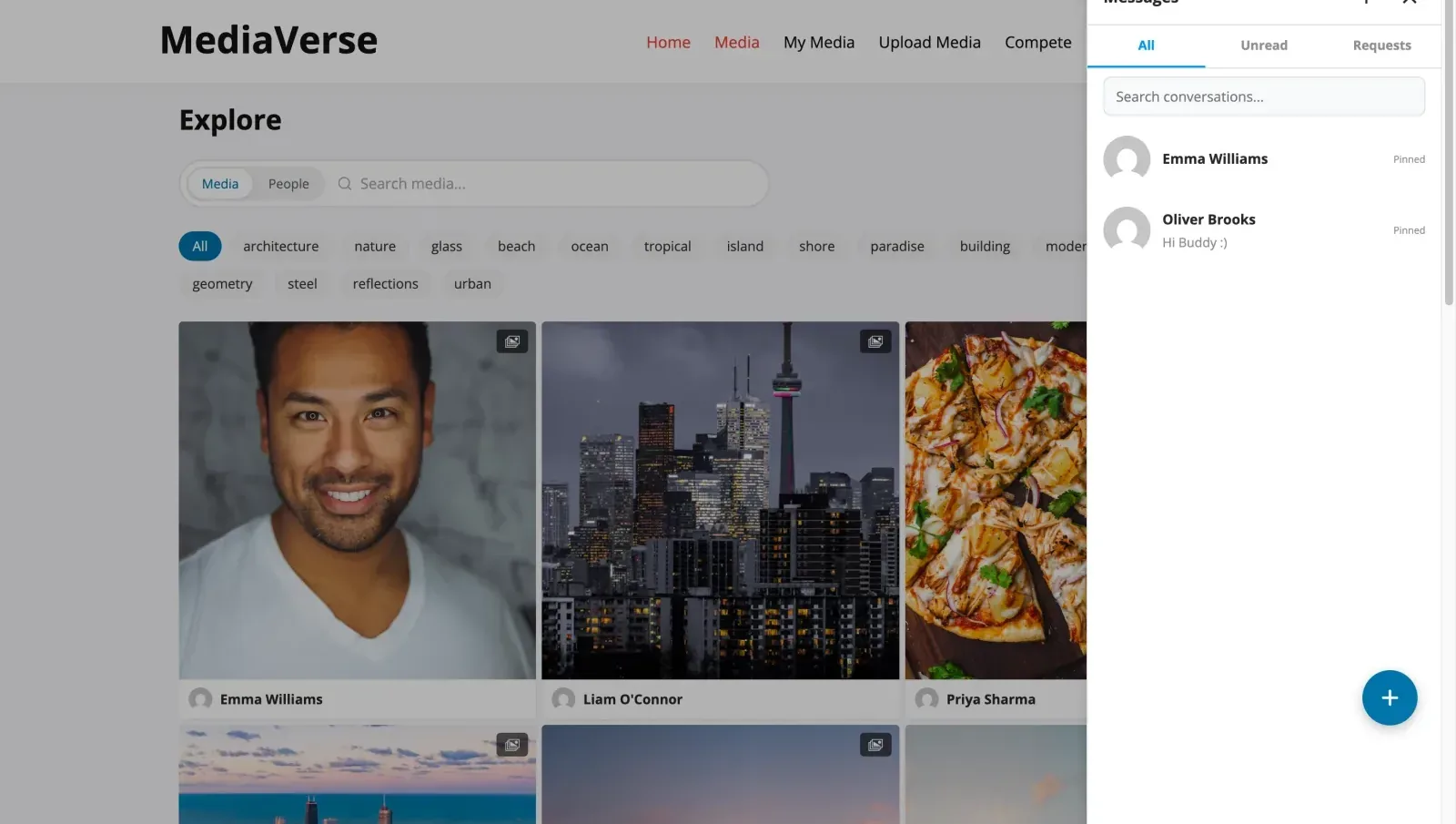Switch to the People search toggle
The width and height of the screenshot is (1456, 824).
[288, 184]
